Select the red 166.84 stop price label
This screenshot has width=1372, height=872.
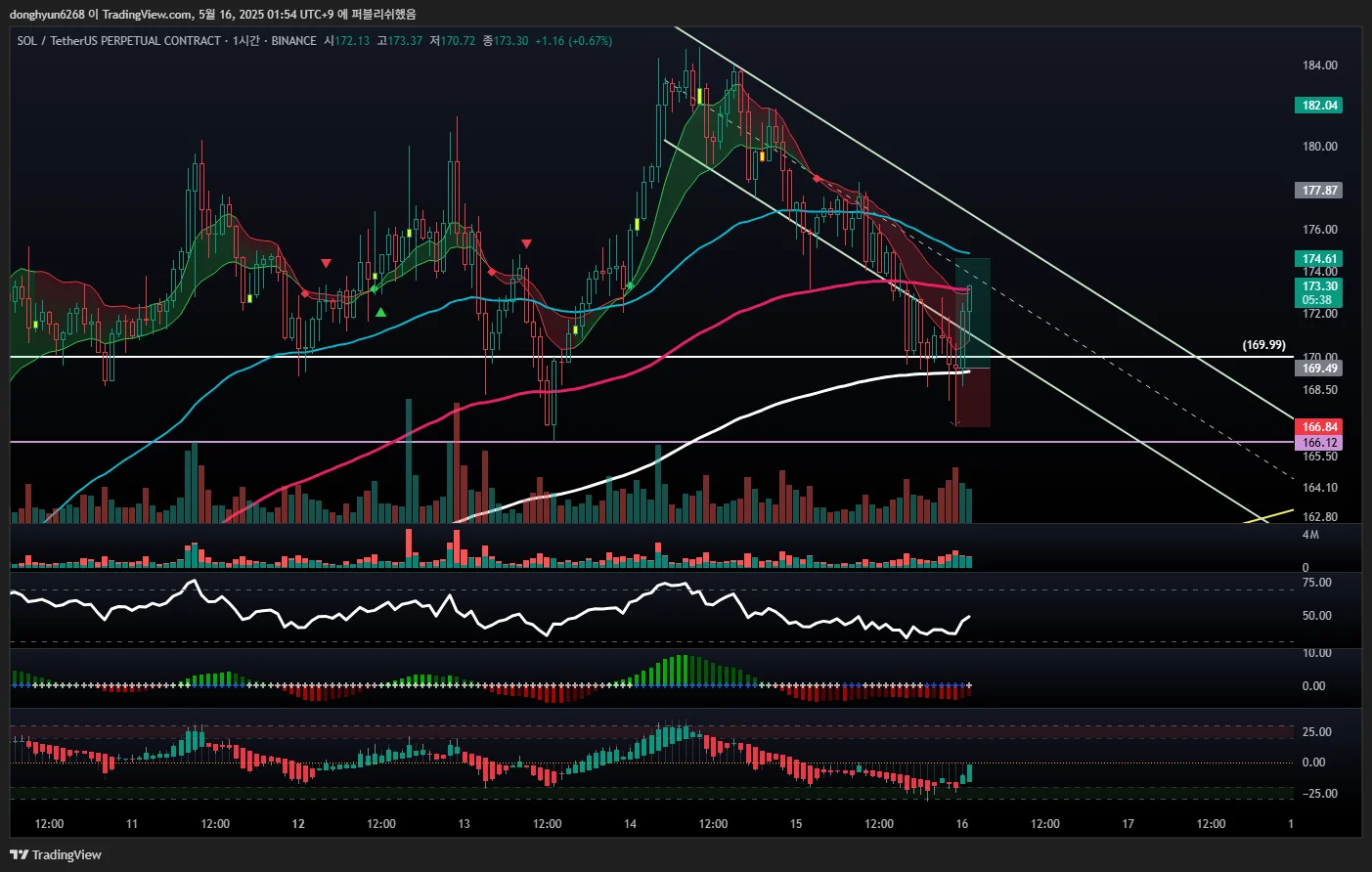(x=1319, y=427)
